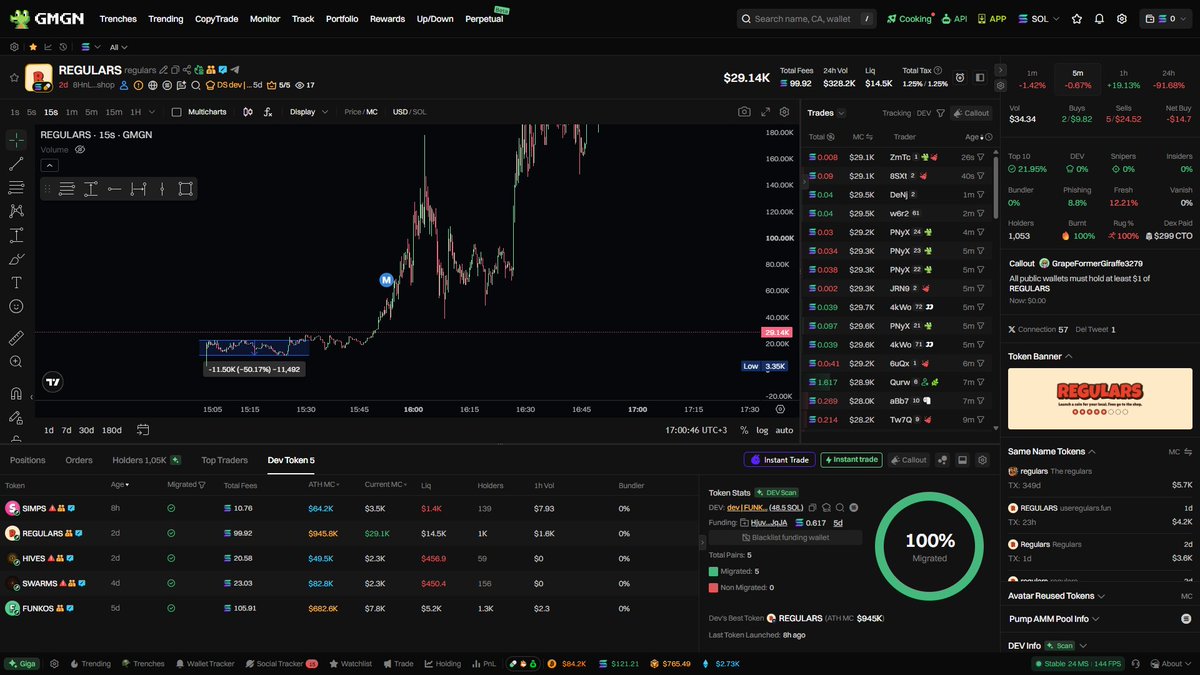Screen dimensions: 1200x675
Task: Select the crosshair cursor tool
Action: coord(16,139)
